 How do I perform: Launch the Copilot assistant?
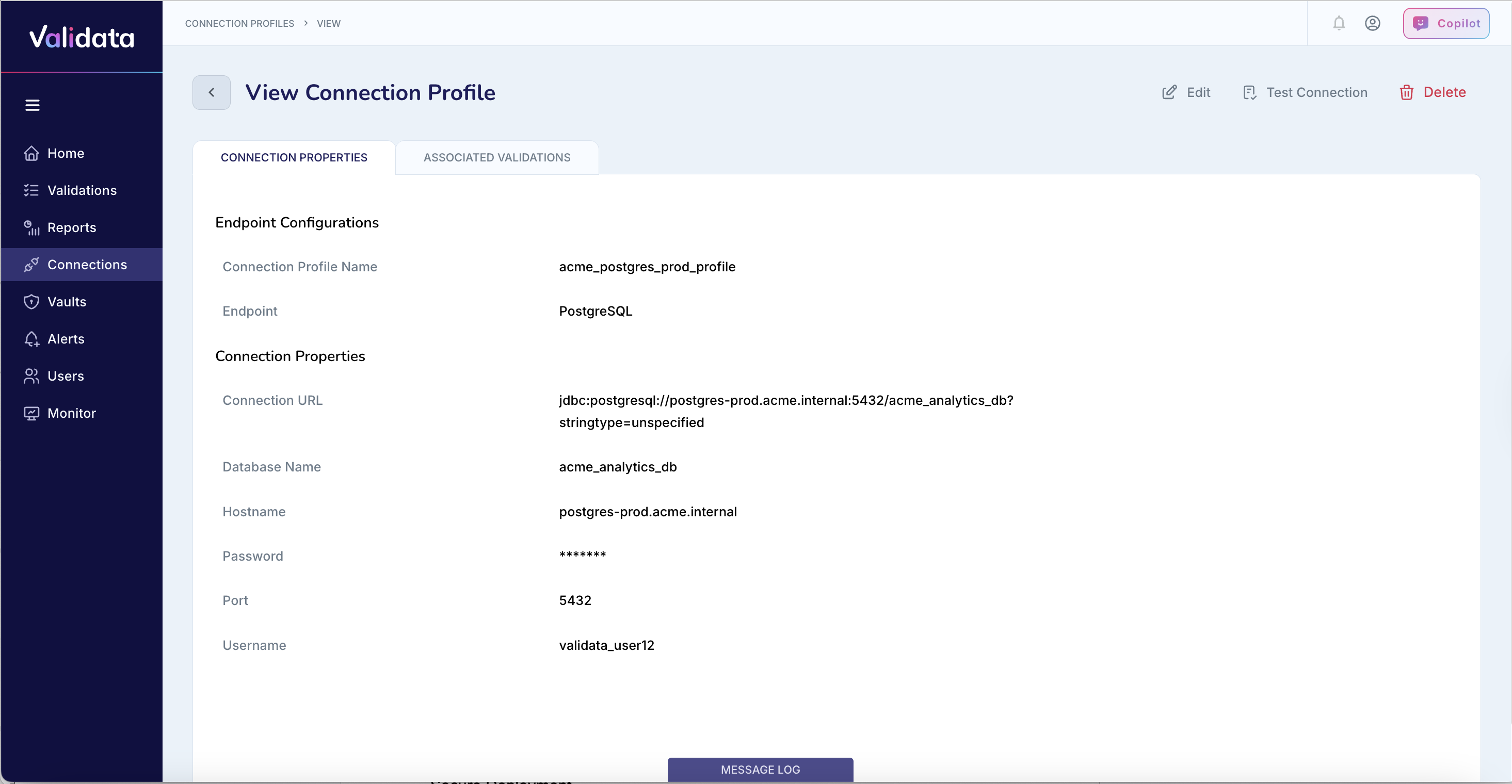pos(1445,23)
